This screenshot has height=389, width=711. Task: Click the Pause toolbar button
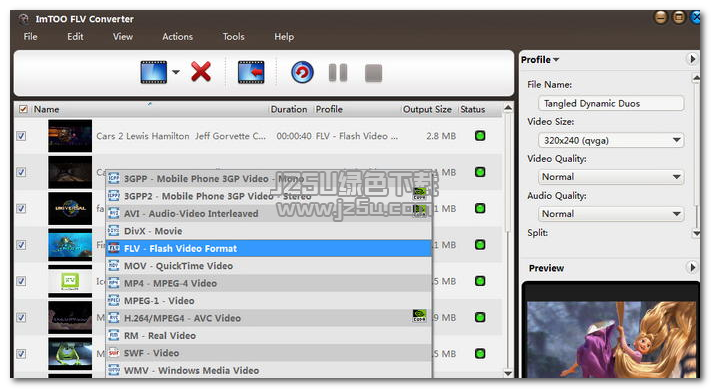click(338, 73)
